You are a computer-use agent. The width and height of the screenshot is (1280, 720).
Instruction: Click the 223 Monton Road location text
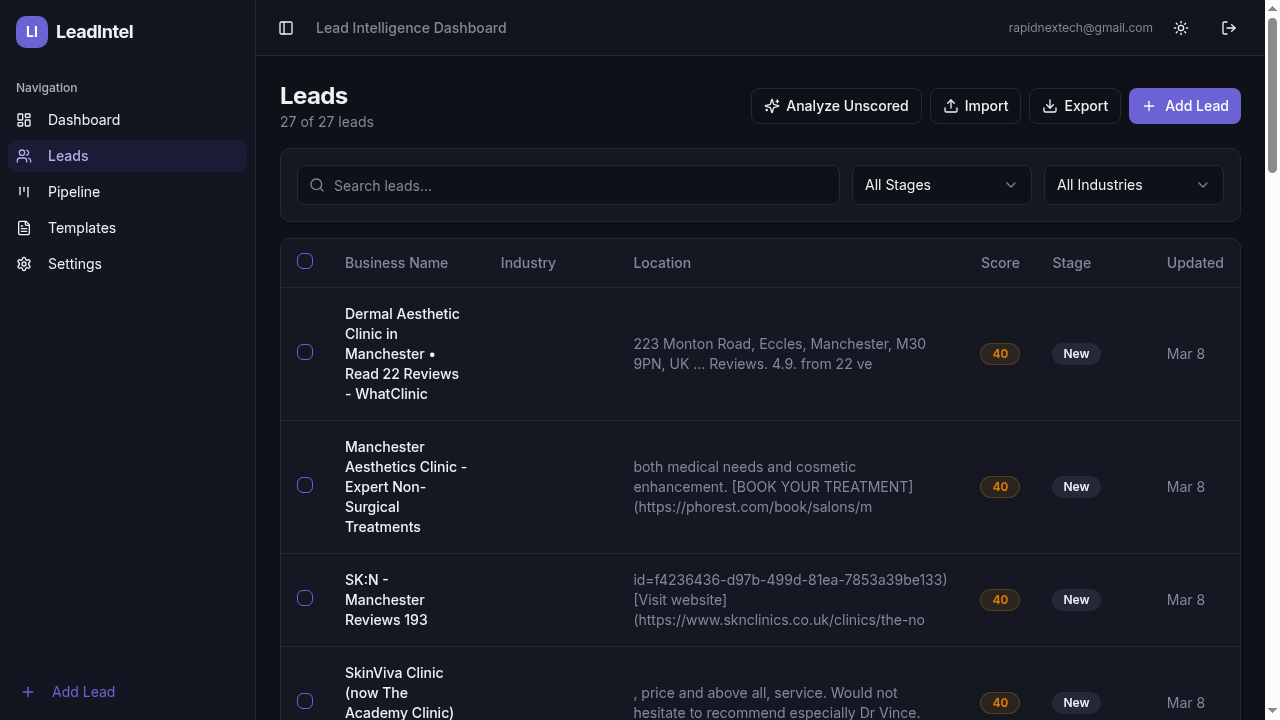point(780,354)
